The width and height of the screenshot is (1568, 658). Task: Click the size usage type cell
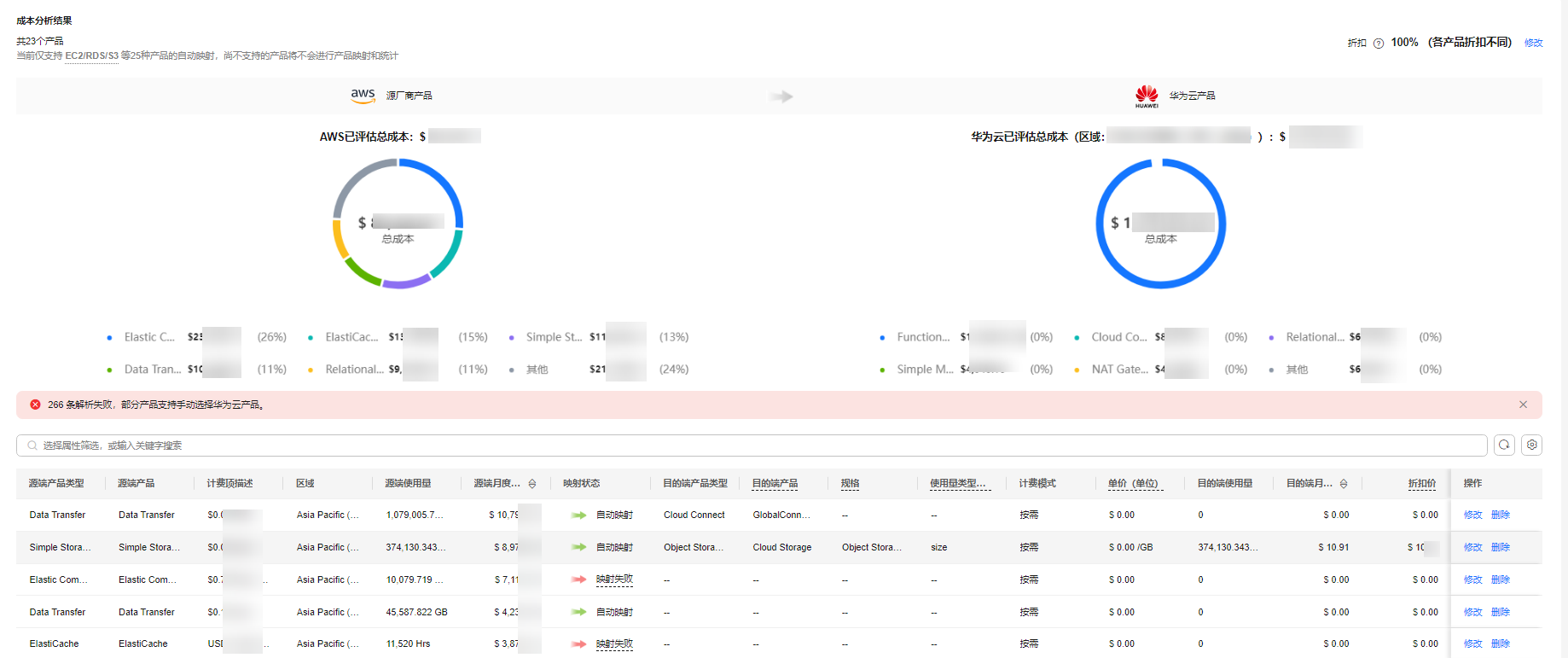tap(938, 547)
